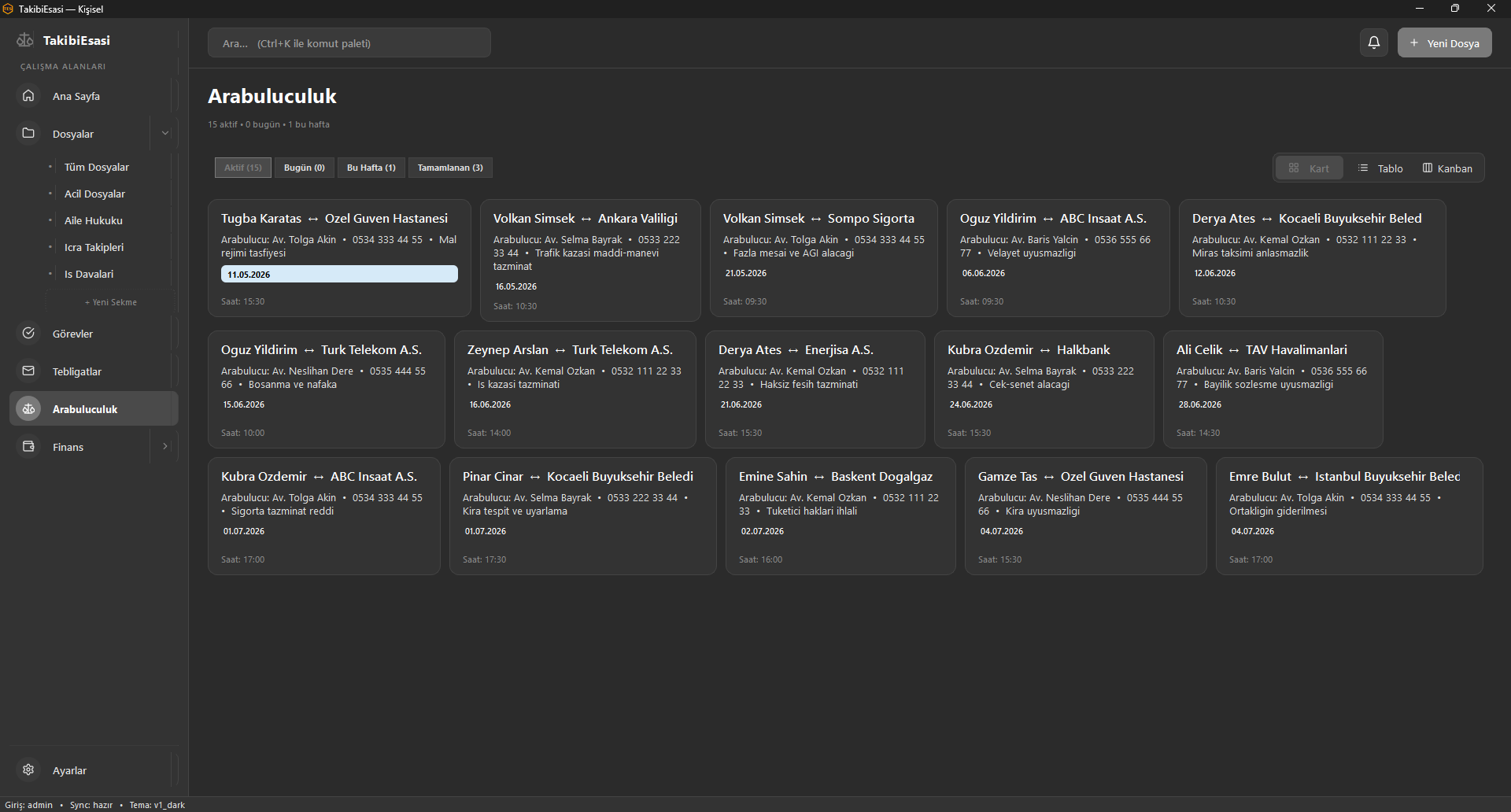Open Tüm Dosyalar in sidebar
The image size is (1511, 812).
point(97,167)
